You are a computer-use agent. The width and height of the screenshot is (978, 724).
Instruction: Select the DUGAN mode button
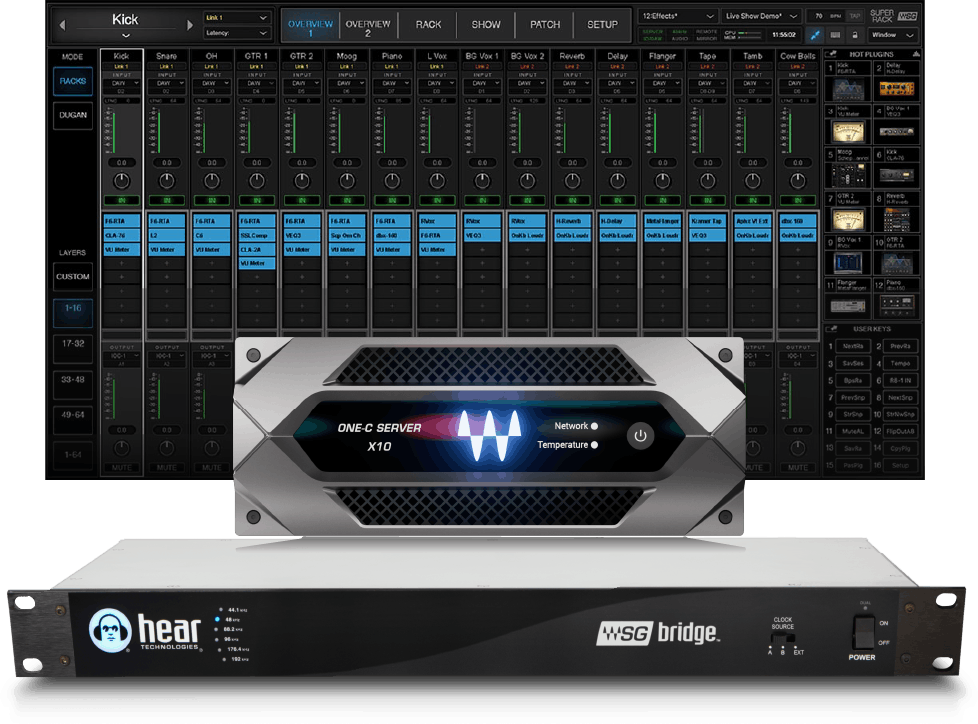pos(73,116)
